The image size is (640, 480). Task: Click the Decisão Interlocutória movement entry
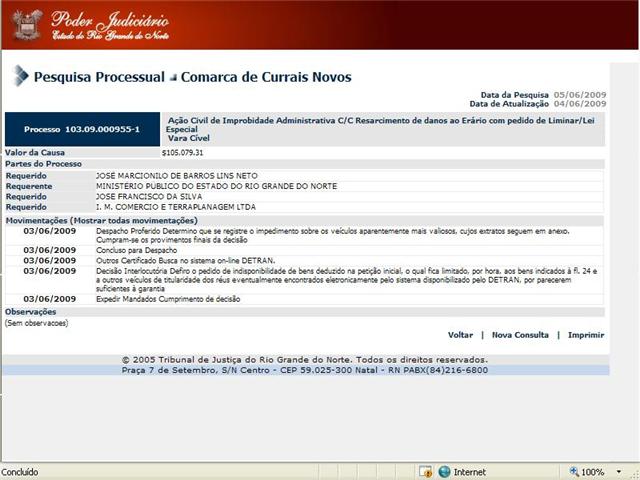point(347,280)
